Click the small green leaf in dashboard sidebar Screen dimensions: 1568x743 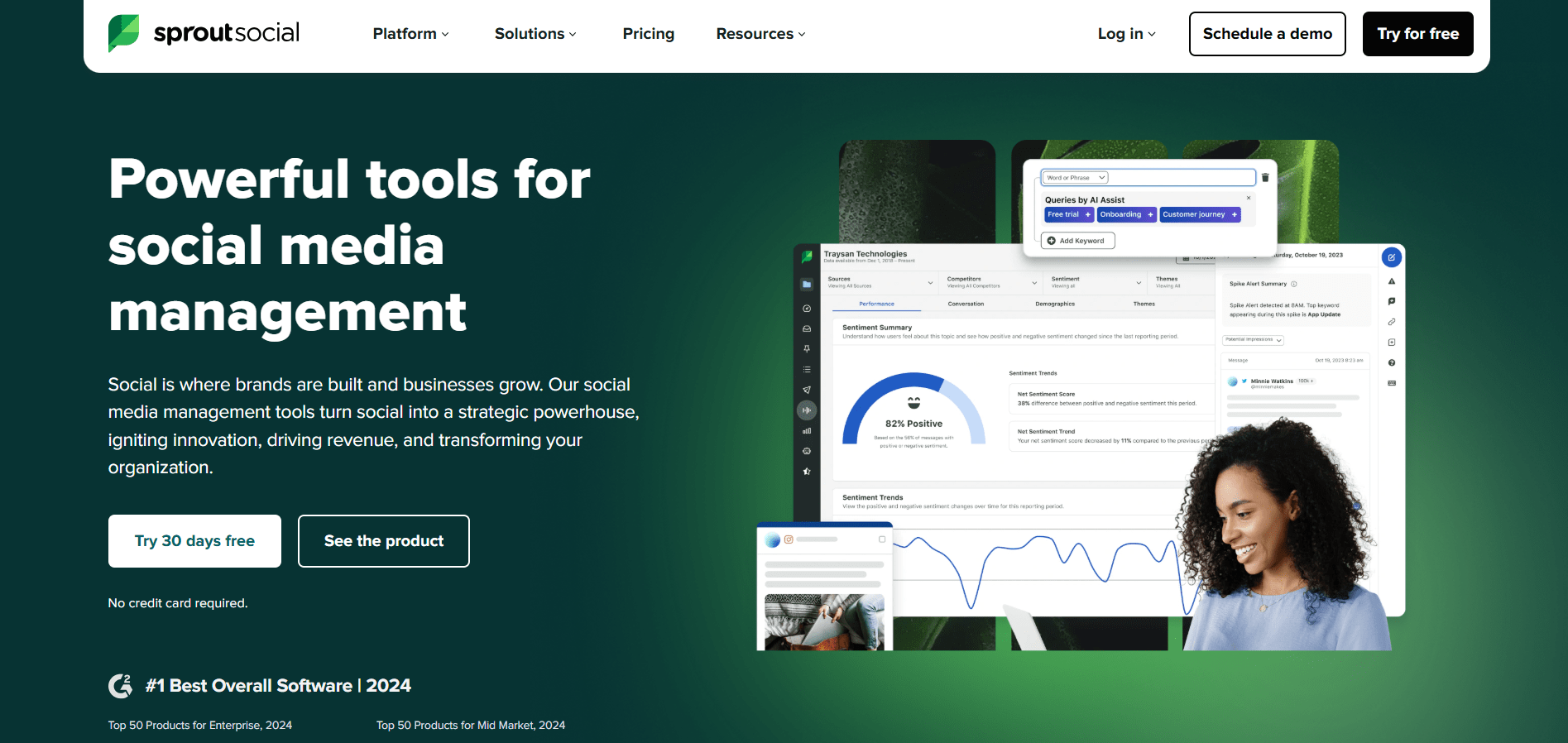807,257
